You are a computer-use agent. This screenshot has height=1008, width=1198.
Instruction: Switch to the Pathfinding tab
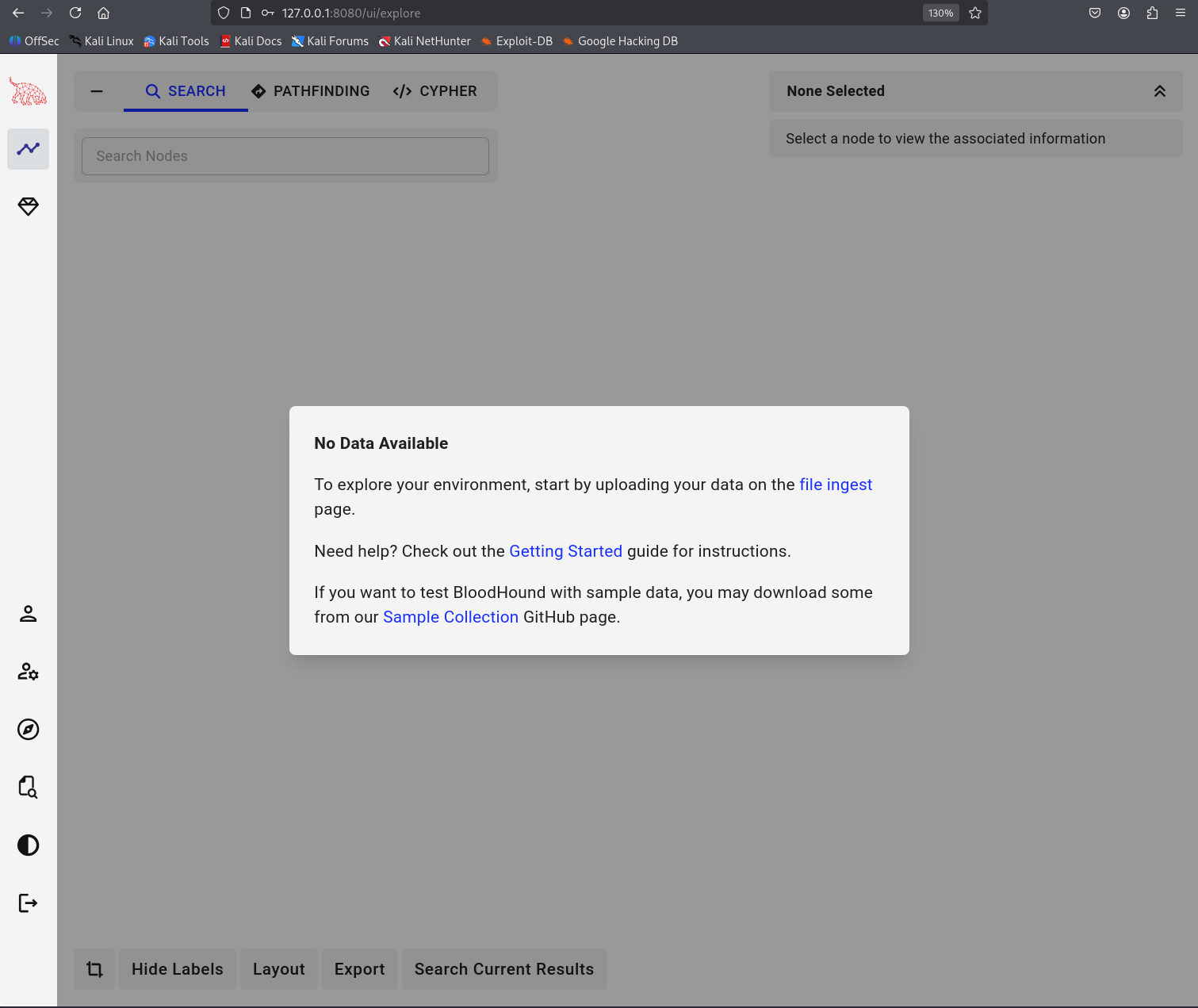pyautogui.click(x=311, y=91)
